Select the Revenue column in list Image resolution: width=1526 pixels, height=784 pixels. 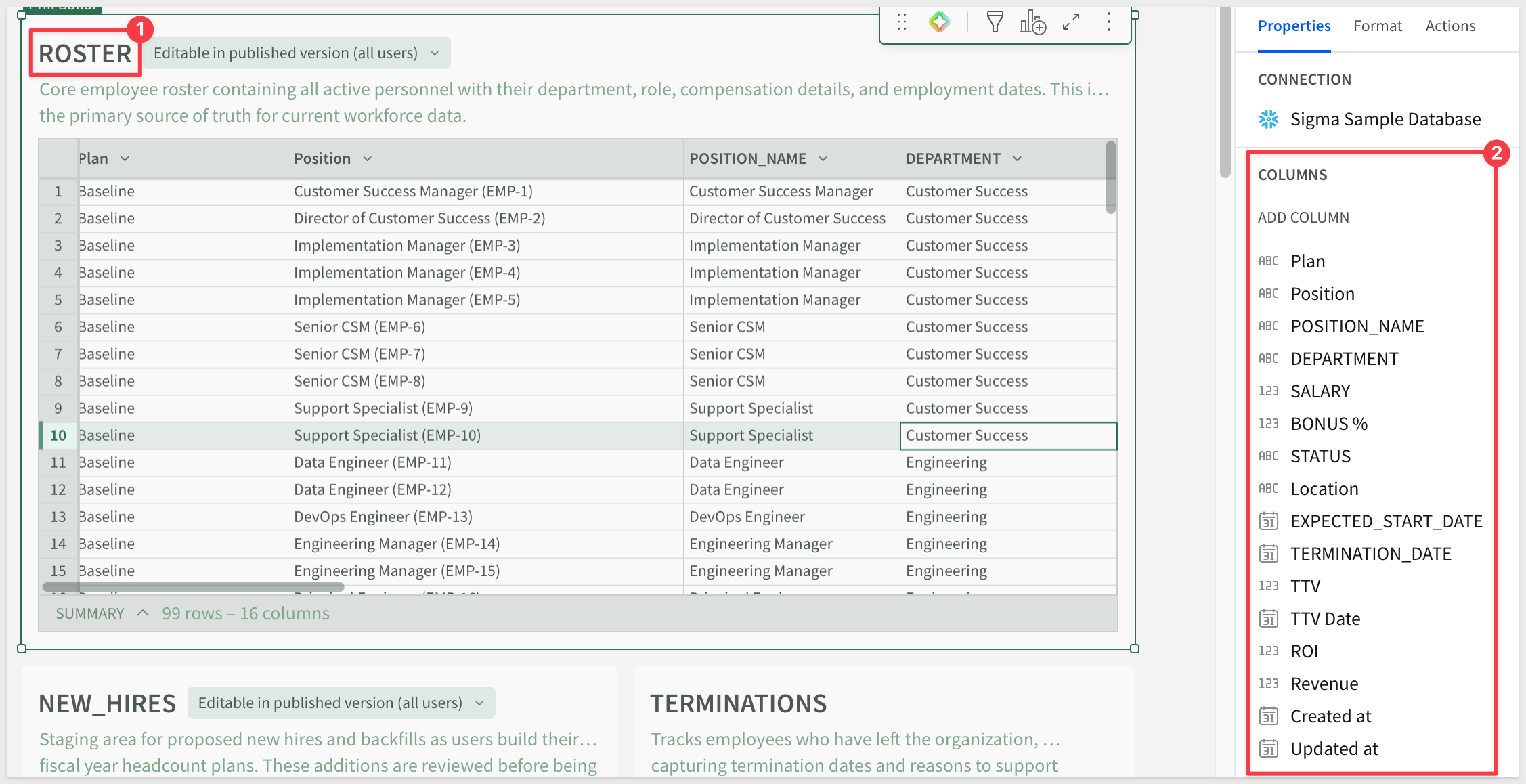point(1324,684)
